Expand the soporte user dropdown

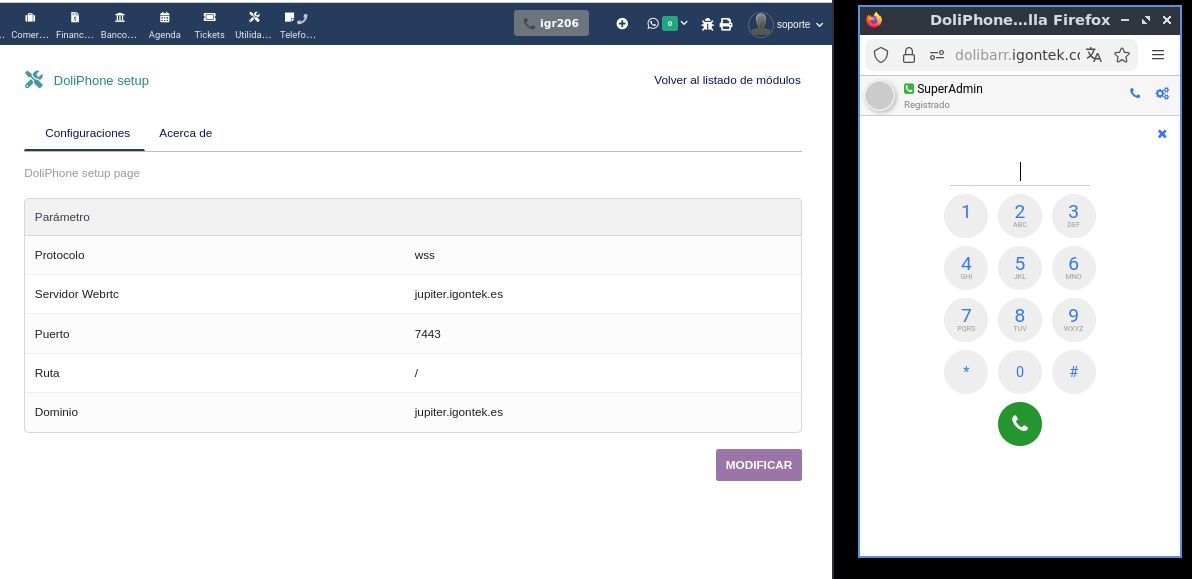tap(788, 24)
